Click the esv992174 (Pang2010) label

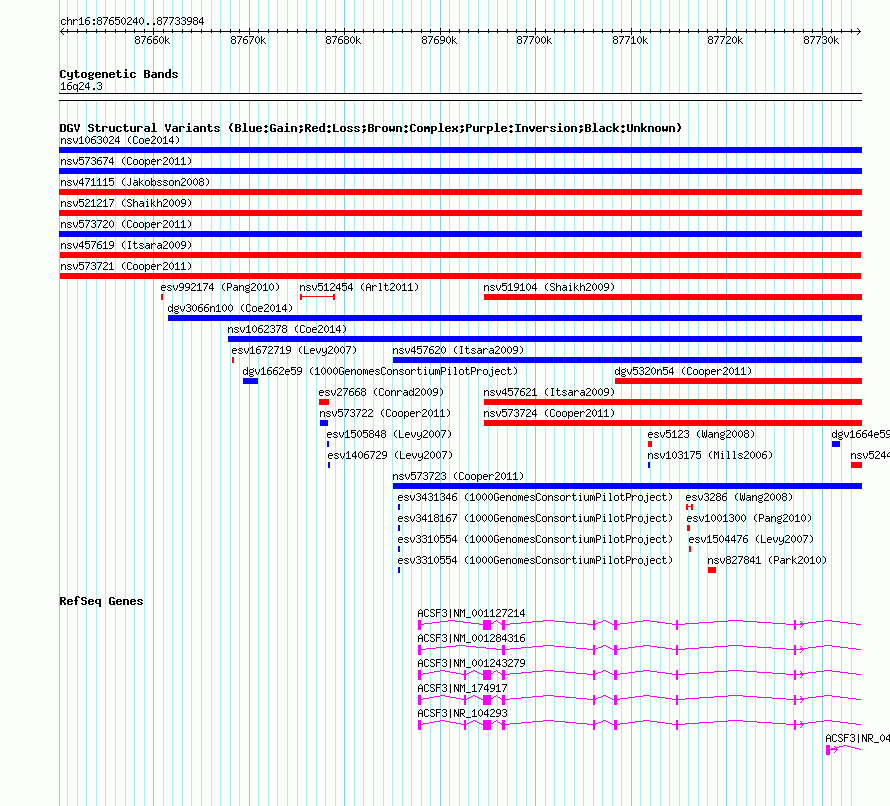point(220,287)
